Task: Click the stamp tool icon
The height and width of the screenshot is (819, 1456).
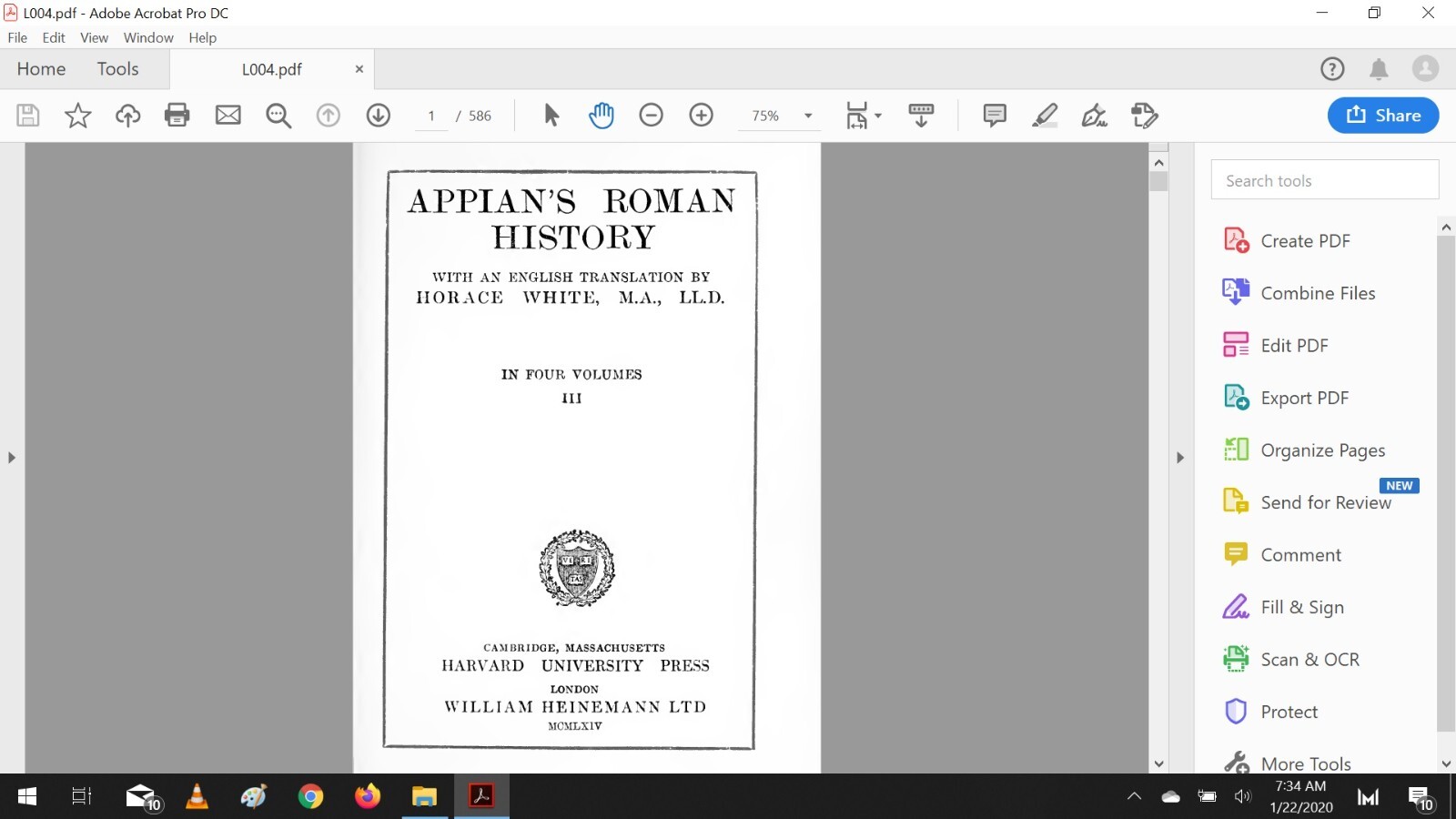Action: (1145, 116)
